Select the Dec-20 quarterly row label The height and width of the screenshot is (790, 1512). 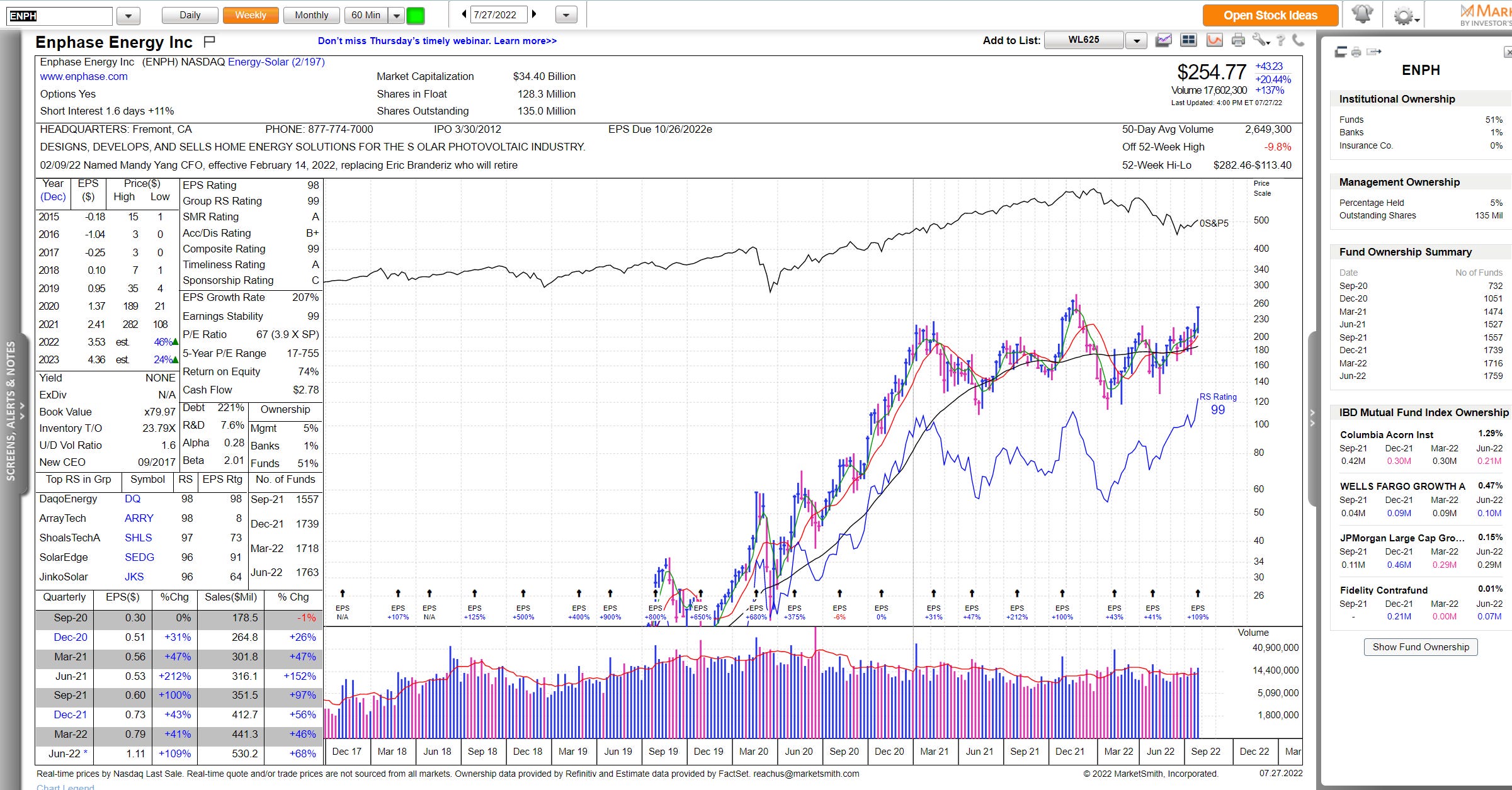71,638
